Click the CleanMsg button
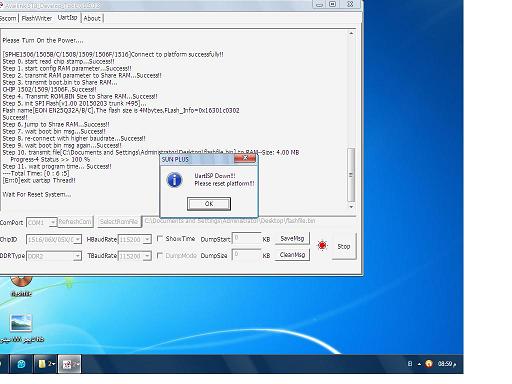Viewport: 512px width, 384px height. click(x=292, y=255)
